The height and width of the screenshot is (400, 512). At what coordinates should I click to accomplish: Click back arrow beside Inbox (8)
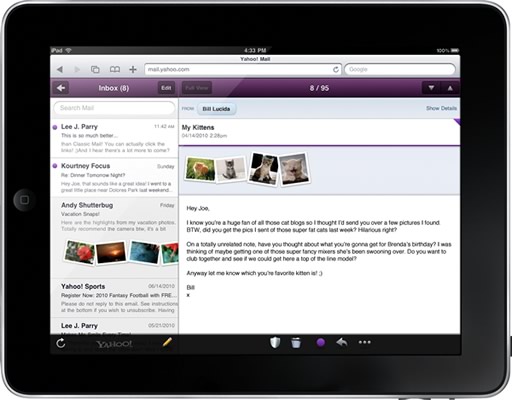click(x=61, y=88)
